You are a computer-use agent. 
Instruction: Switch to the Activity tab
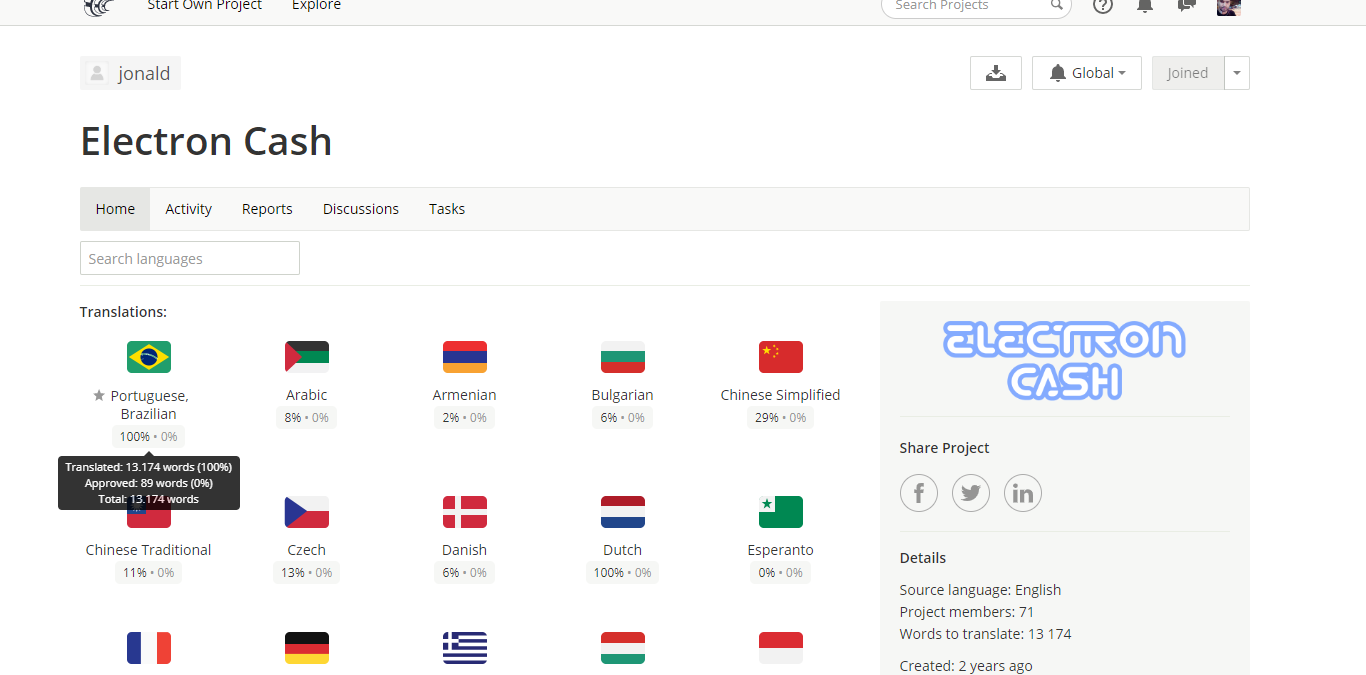tap(189, 209)
